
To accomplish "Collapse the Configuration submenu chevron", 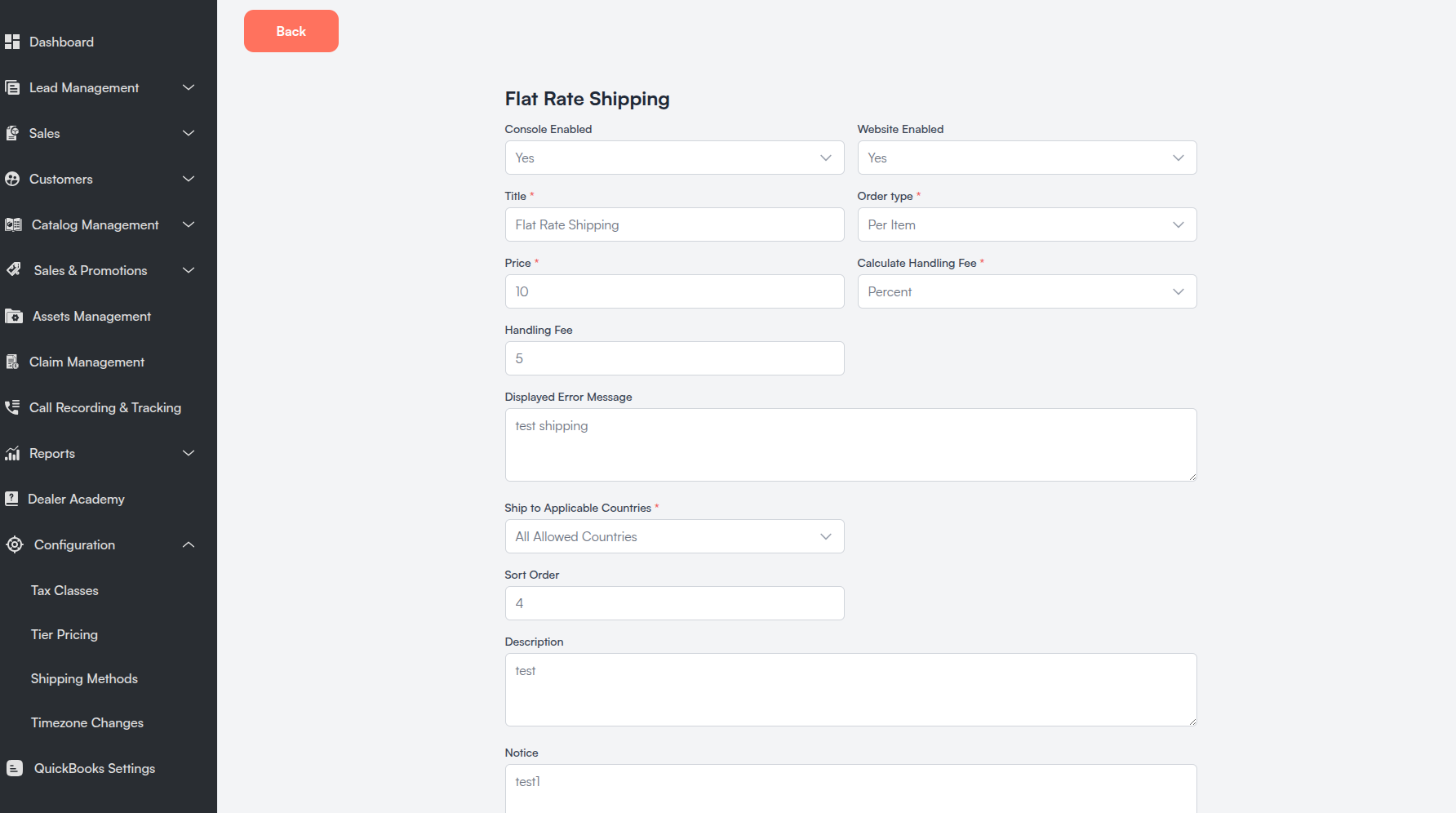I will (189, 544).
